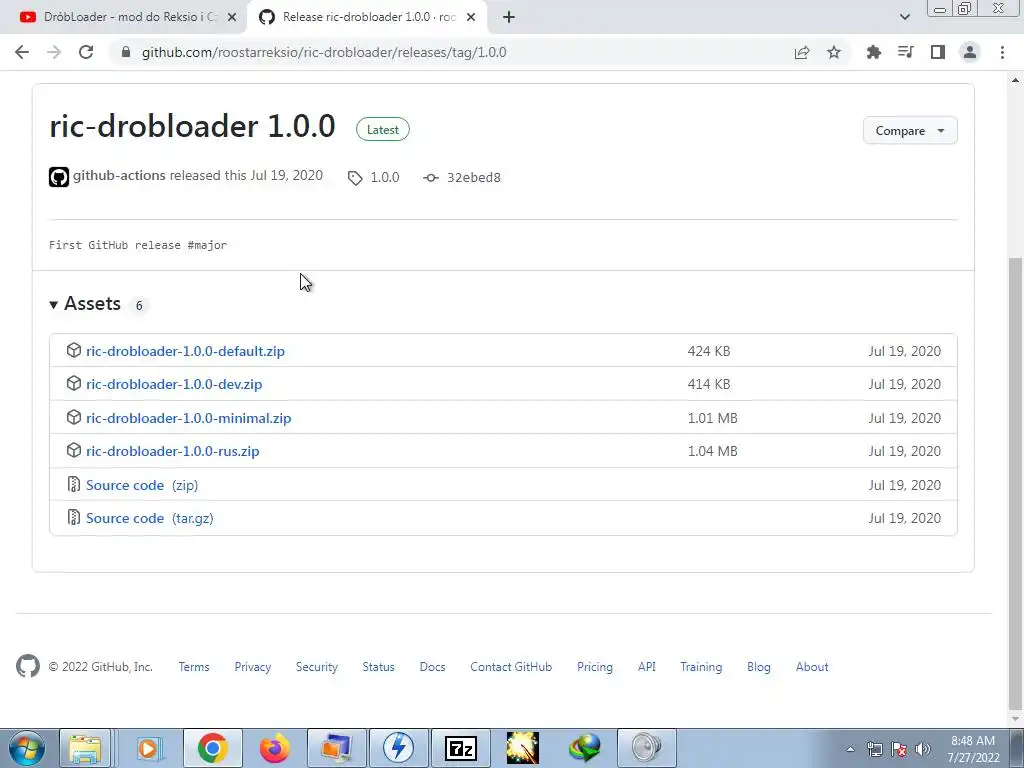Click the GitHub logo in footer

27,666
